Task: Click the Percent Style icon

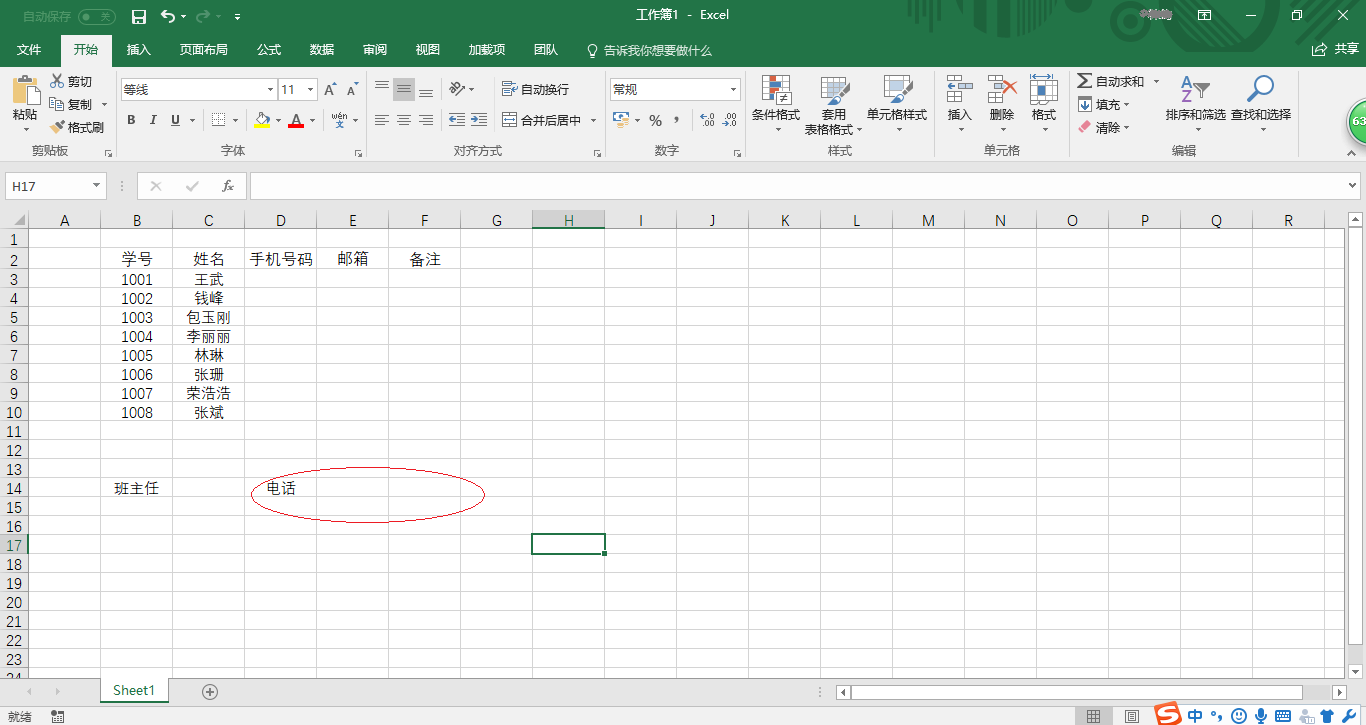Action: (x=656, y=120)
